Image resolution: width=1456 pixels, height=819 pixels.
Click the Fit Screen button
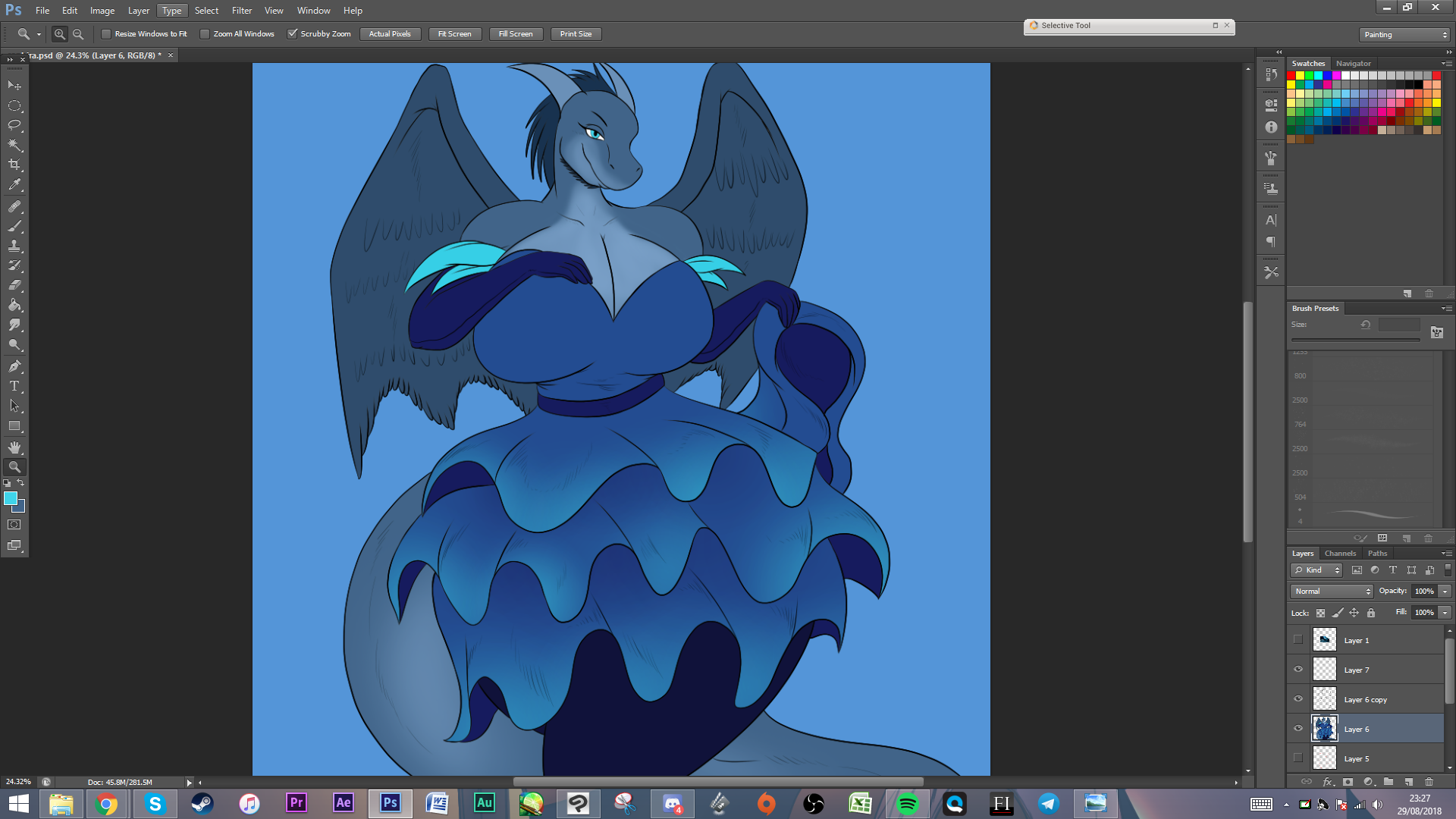[x=454, y=34]
